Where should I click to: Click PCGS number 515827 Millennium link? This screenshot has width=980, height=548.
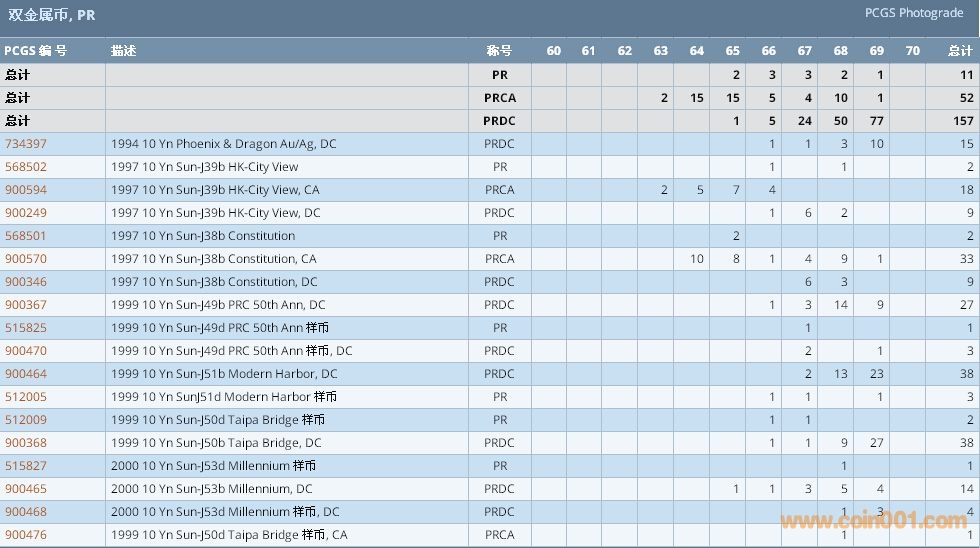tap(26, 466)
